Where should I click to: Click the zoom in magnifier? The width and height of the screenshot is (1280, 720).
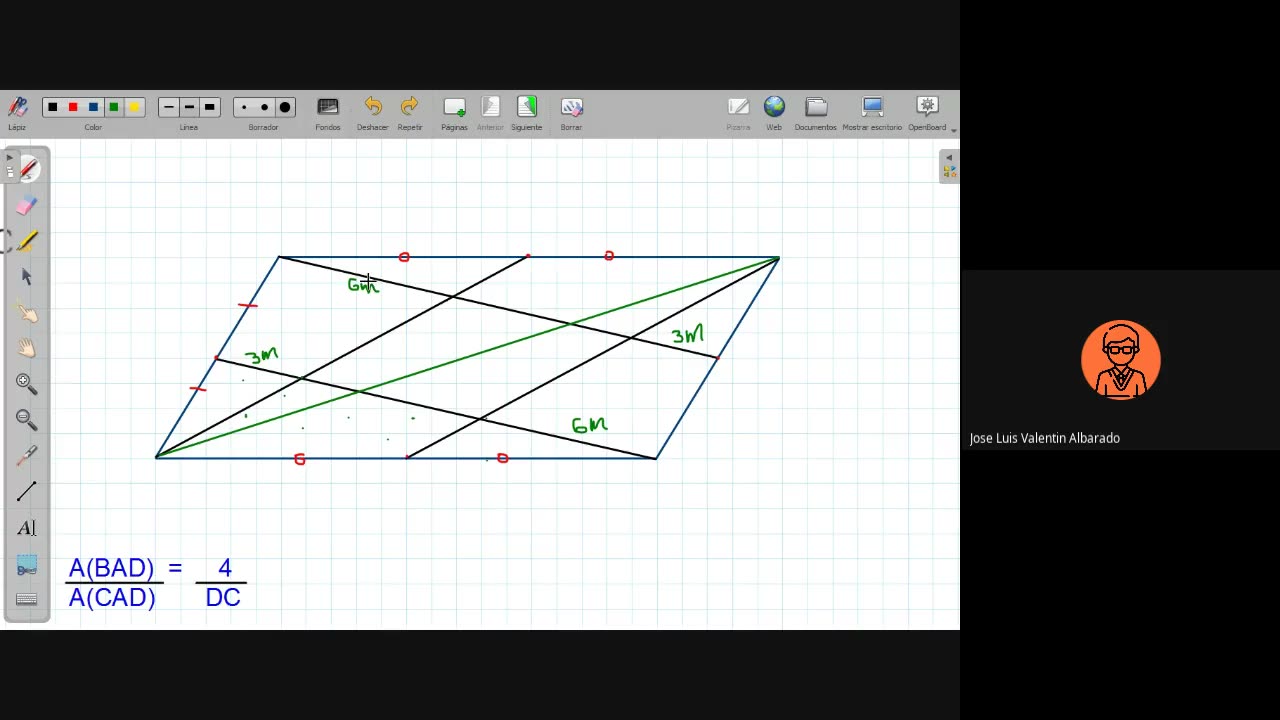coord(27,384)
